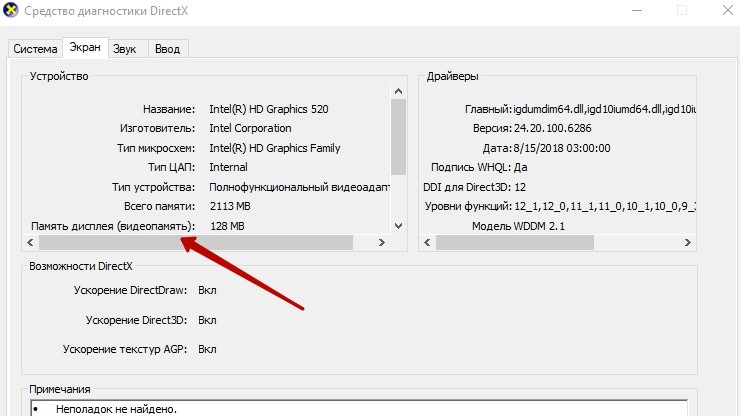The image size is (740, 416).
Task: Click the Ускорение DirectDraw Вкл value
Action: pos(207,290)
